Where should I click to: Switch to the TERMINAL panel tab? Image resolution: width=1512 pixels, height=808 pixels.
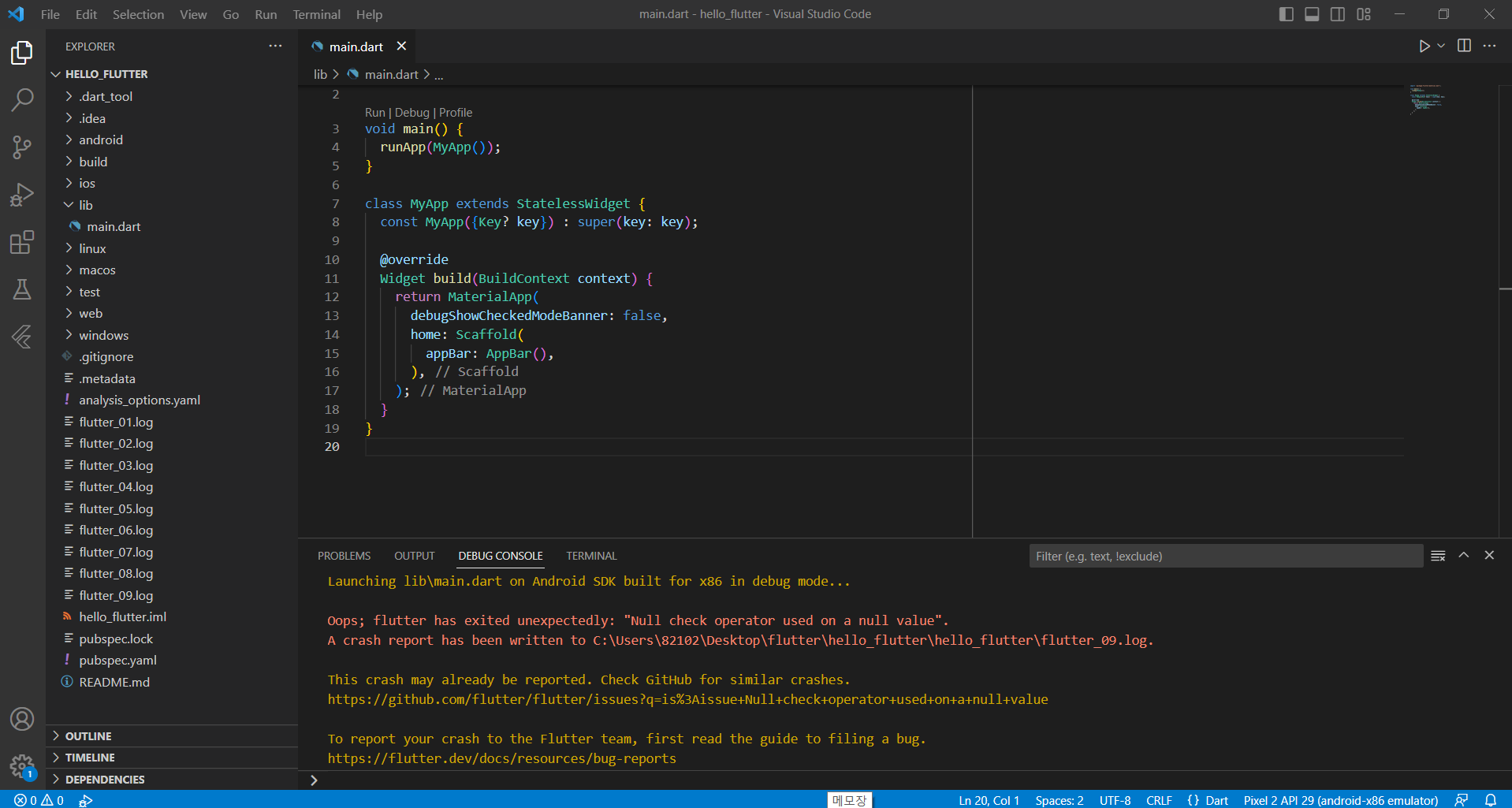591,556
